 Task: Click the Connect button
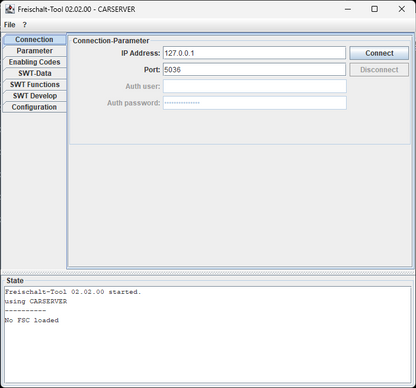click(379, 53)
